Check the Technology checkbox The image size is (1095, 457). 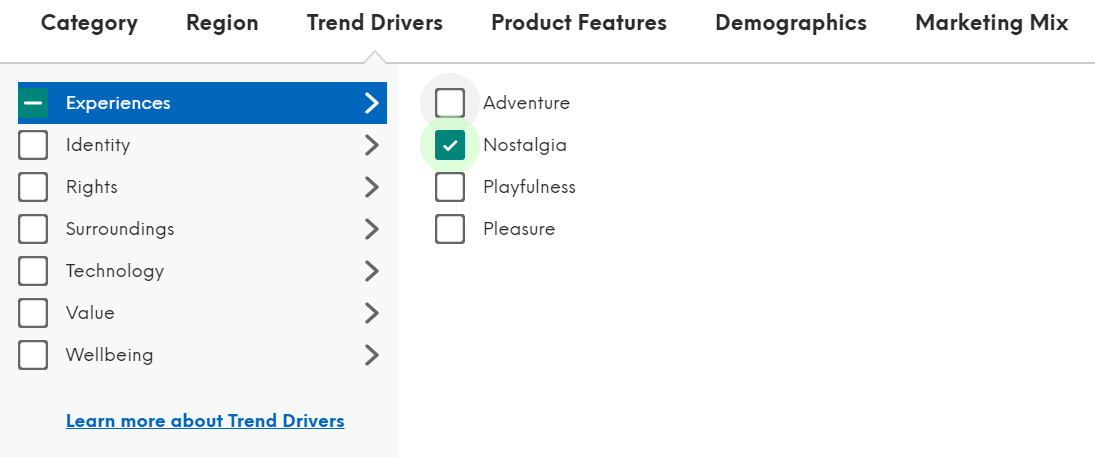click(33, 271)
